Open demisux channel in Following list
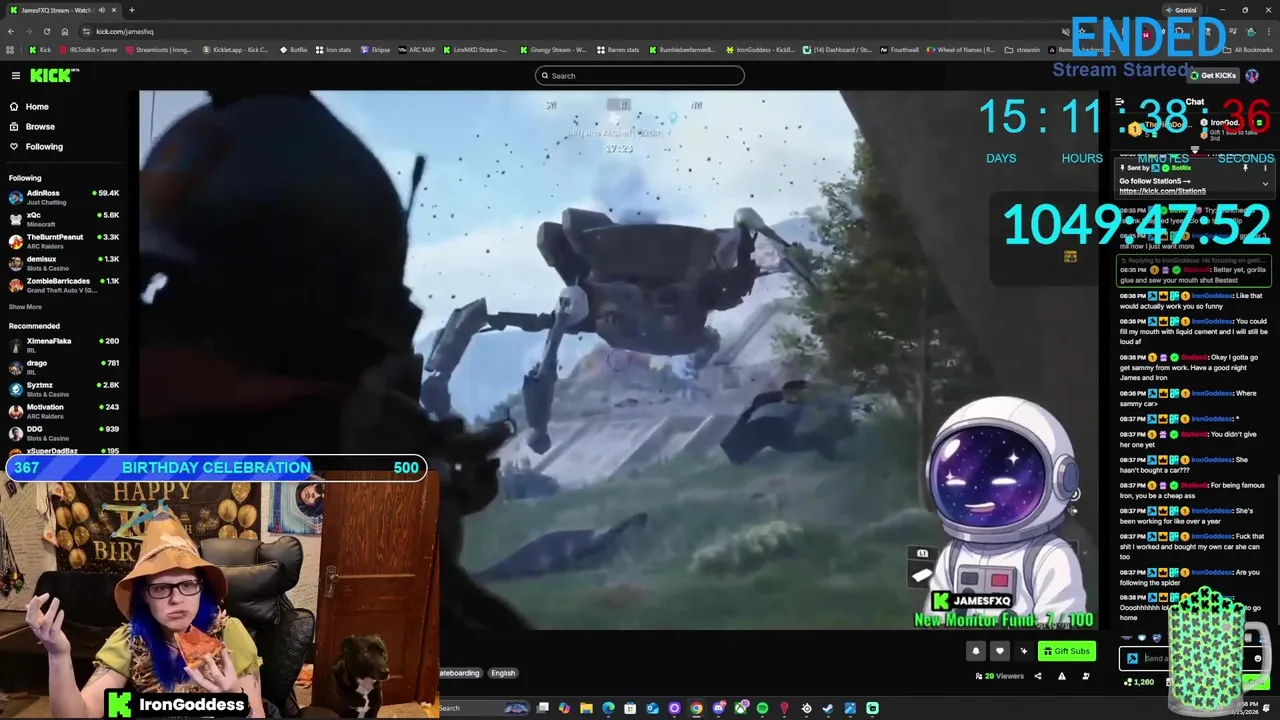 tap(64, 262)
